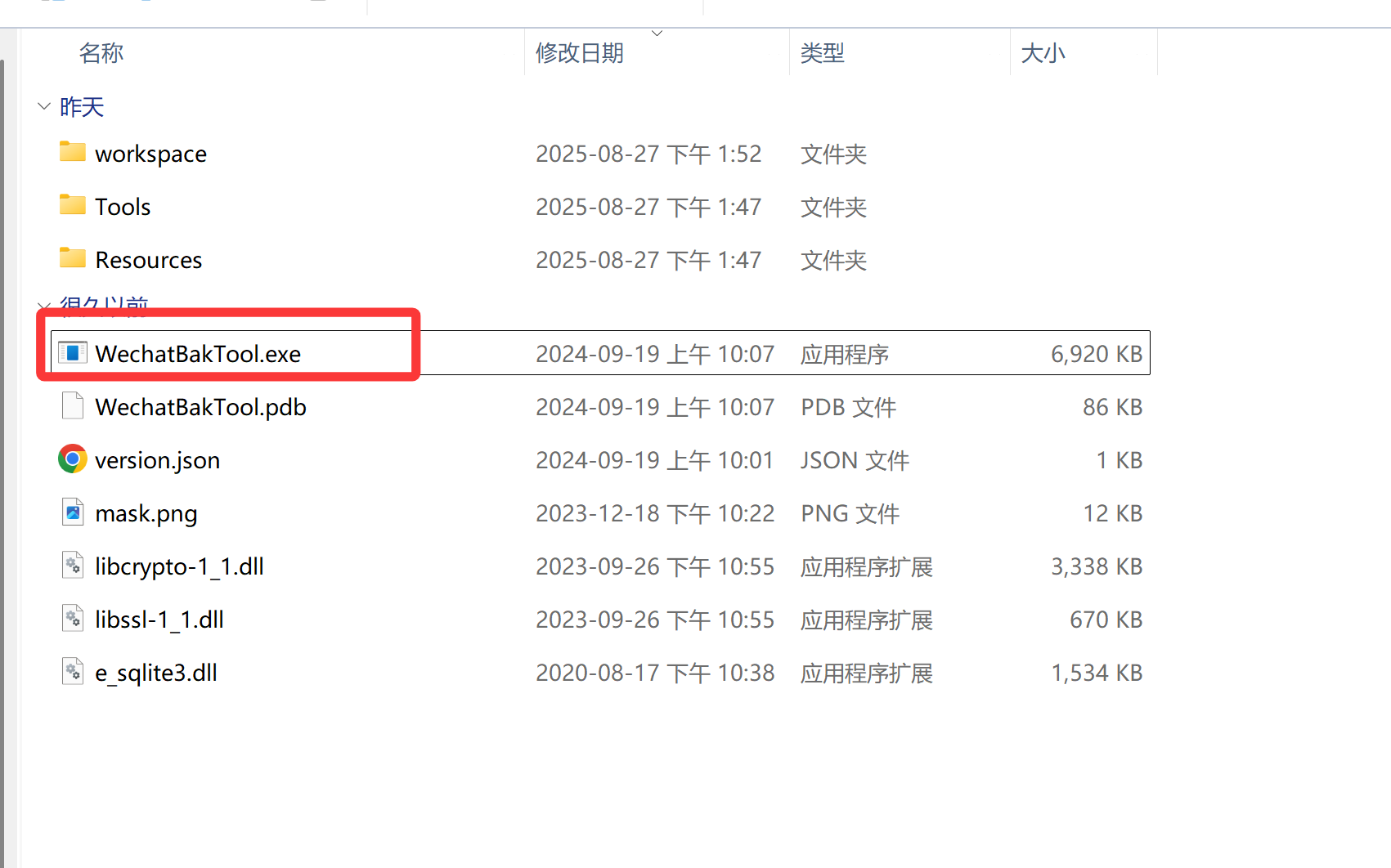Sort by the 修改日期 column header
This screenshot has height=868, width=1391.
coord(580,53)
